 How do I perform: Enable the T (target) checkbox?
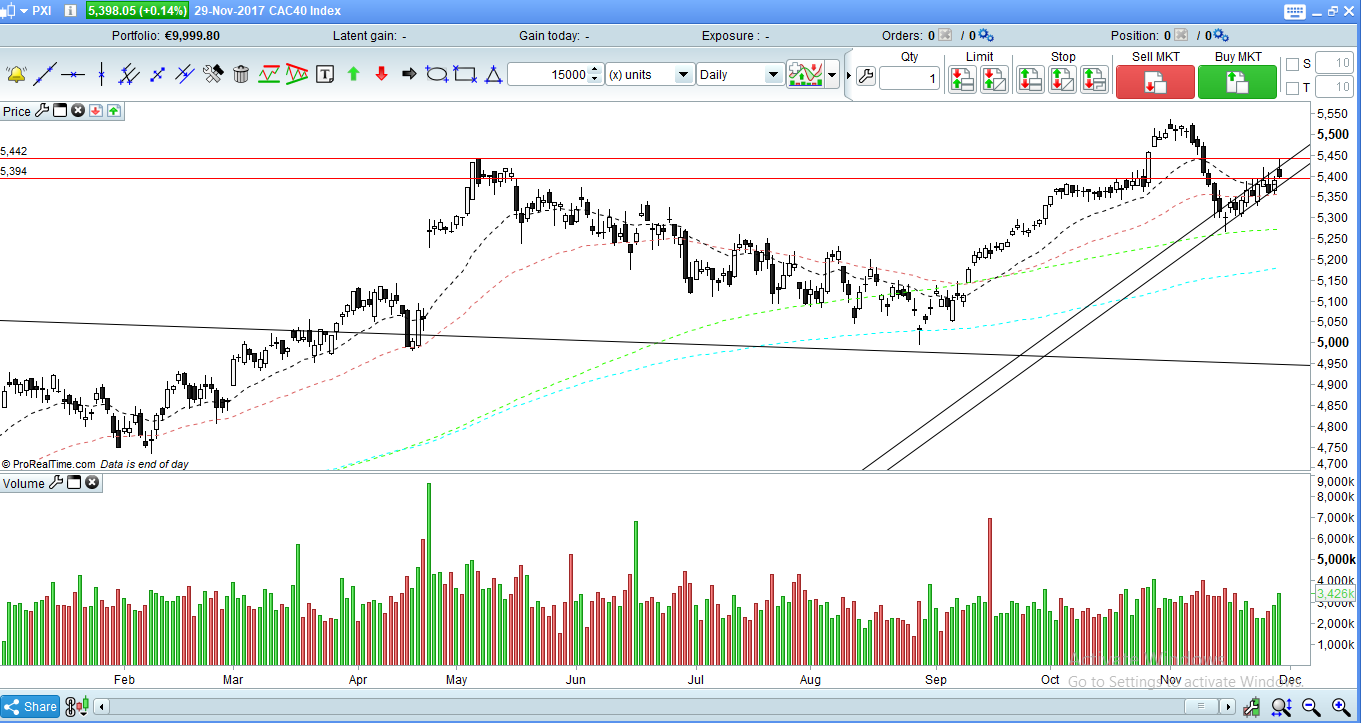point(1292,88)
